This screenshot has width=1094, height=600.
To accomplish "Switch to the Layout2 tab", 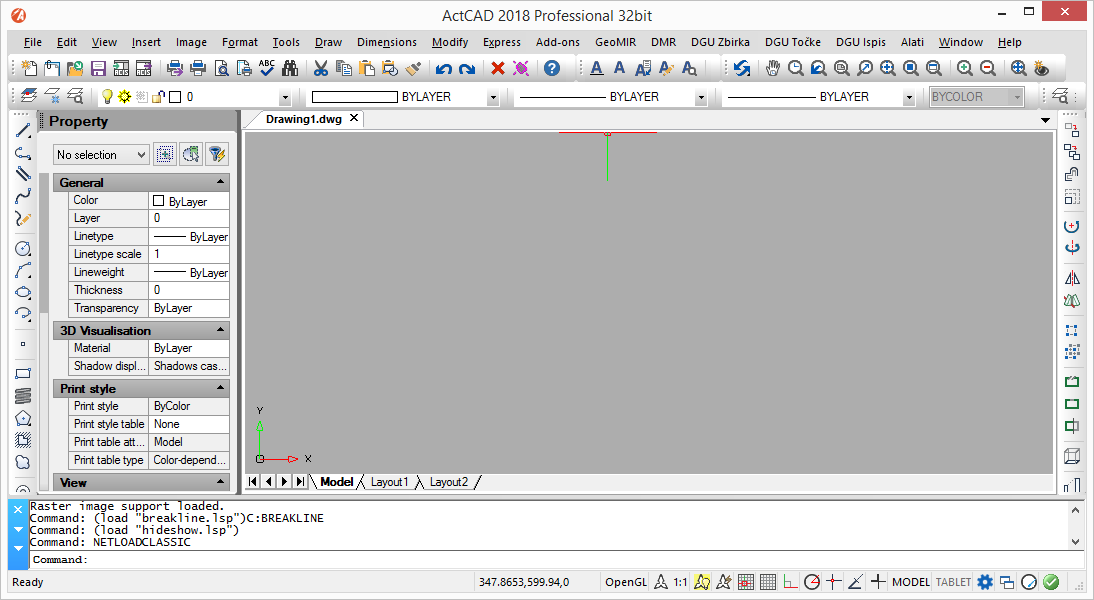I will (449, 482).
